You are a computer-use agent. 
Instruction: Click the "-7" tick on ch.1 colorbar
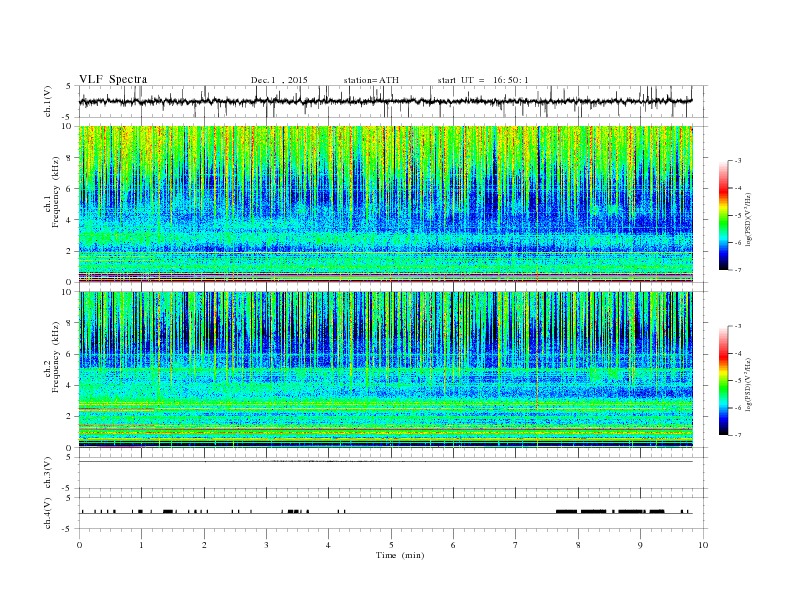(x=737, y=270)
